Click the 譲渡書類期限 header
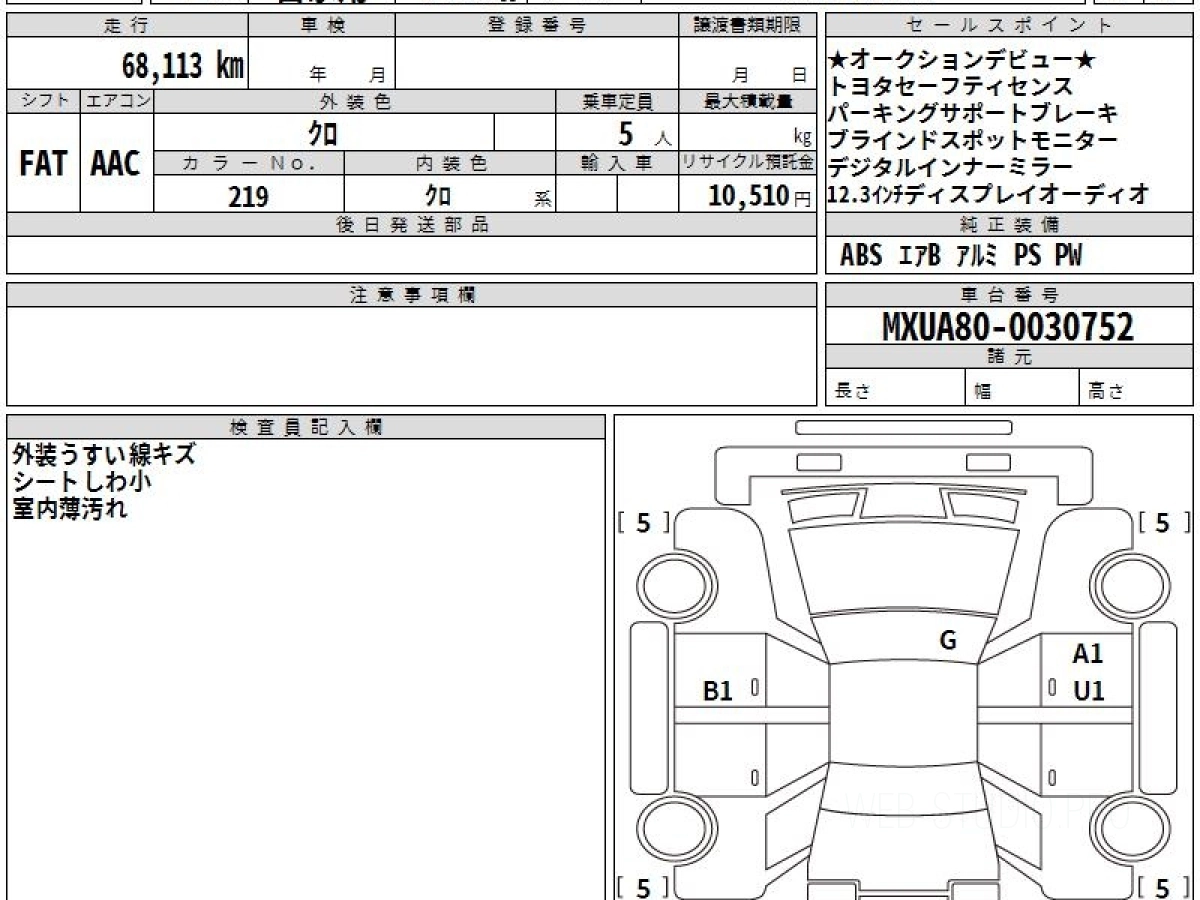Viewport: 1200px width, 900px height. pos(747,26)
